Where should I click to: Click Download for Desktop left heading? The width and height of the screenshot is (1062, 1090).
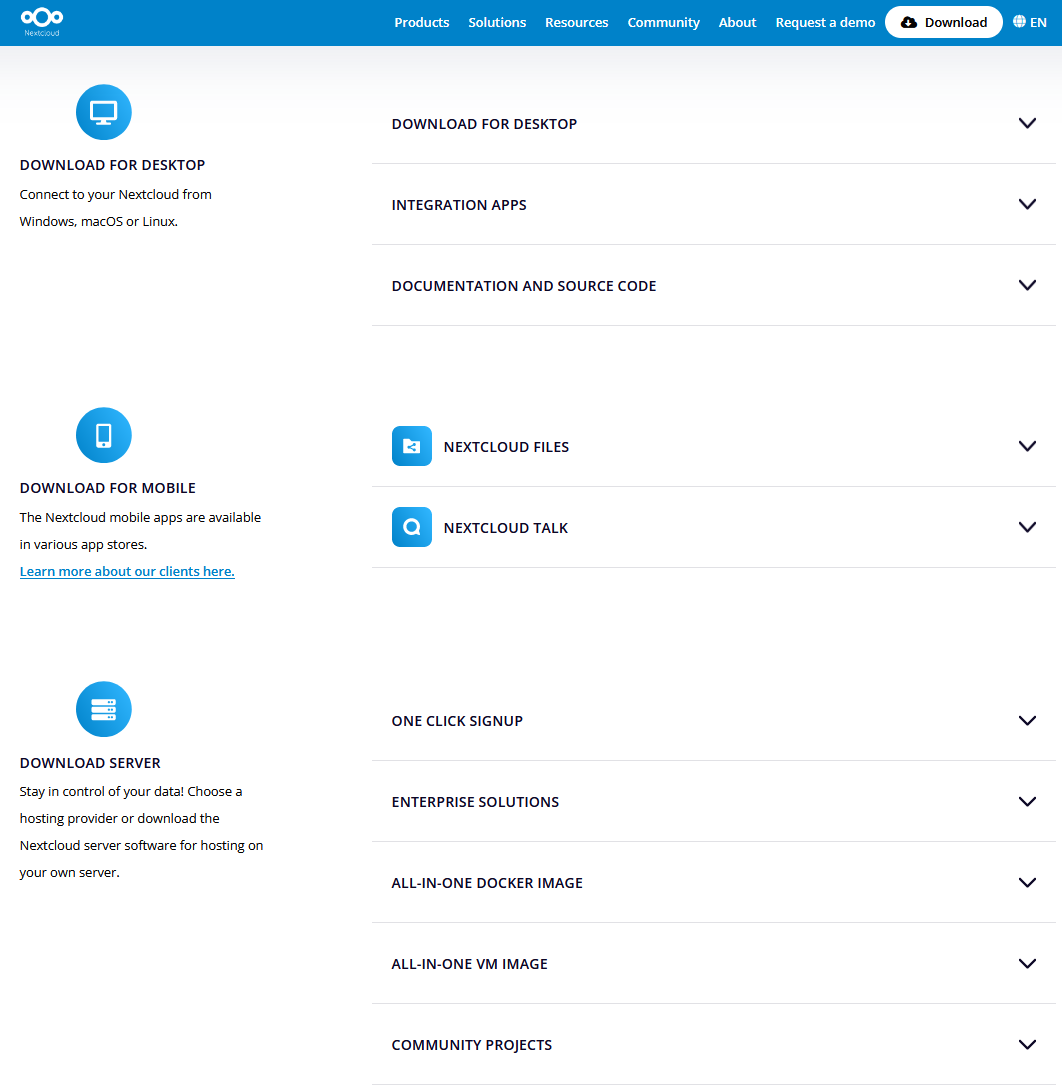coord(112,165)
